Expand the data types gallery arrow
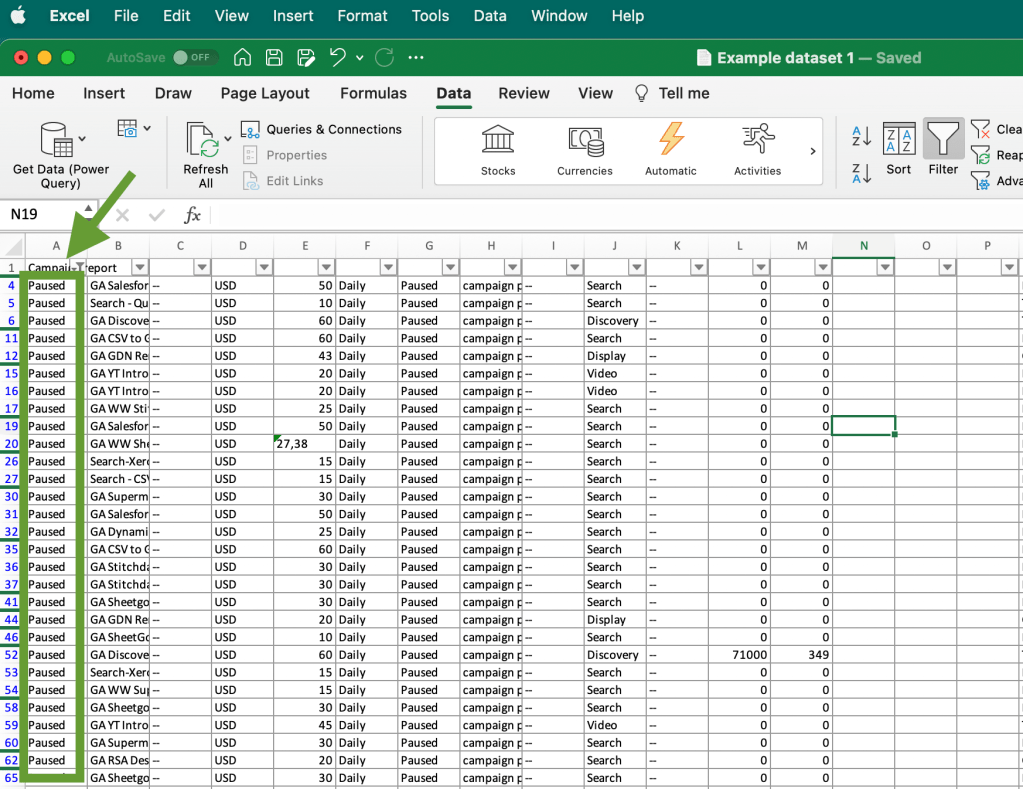This screenshot has width=1023, height=789. [812, 151]
